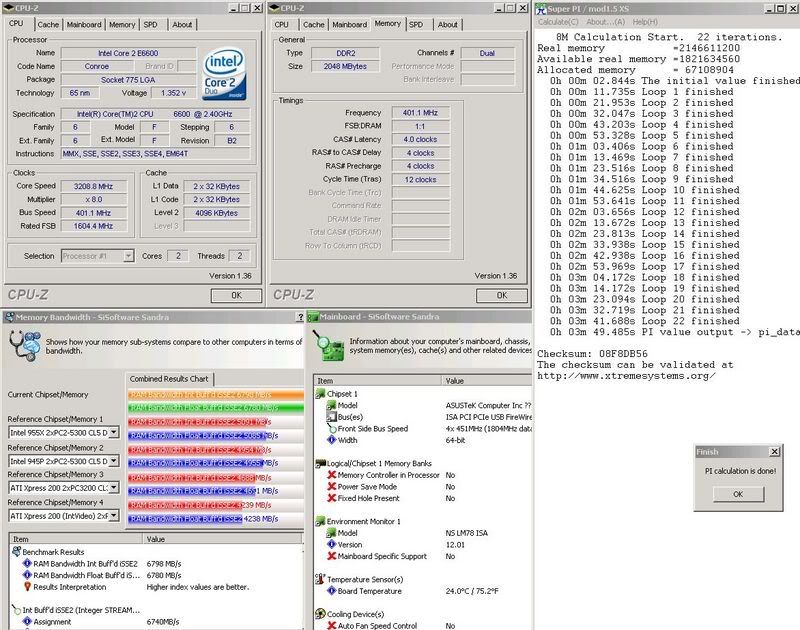Viewport: 800px width, 630px height.
Task: Click the Width row icon
Action: [331, 440]
